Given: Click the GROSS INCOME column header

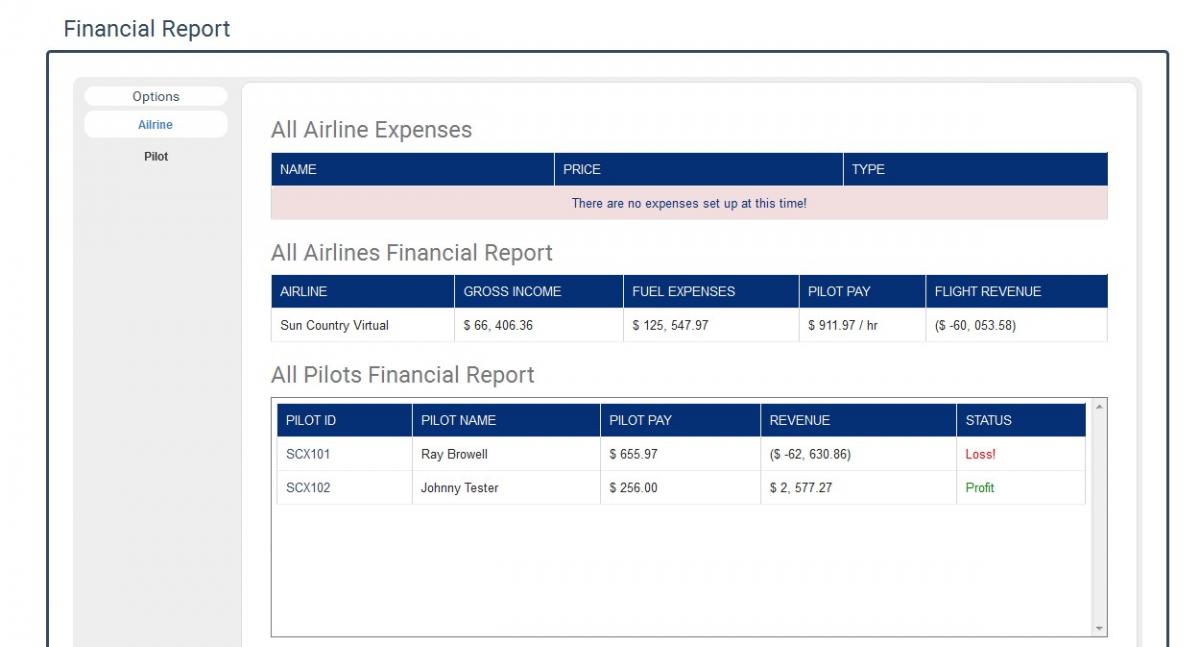Looking at the screenshot, I should (x=539, y=292).
